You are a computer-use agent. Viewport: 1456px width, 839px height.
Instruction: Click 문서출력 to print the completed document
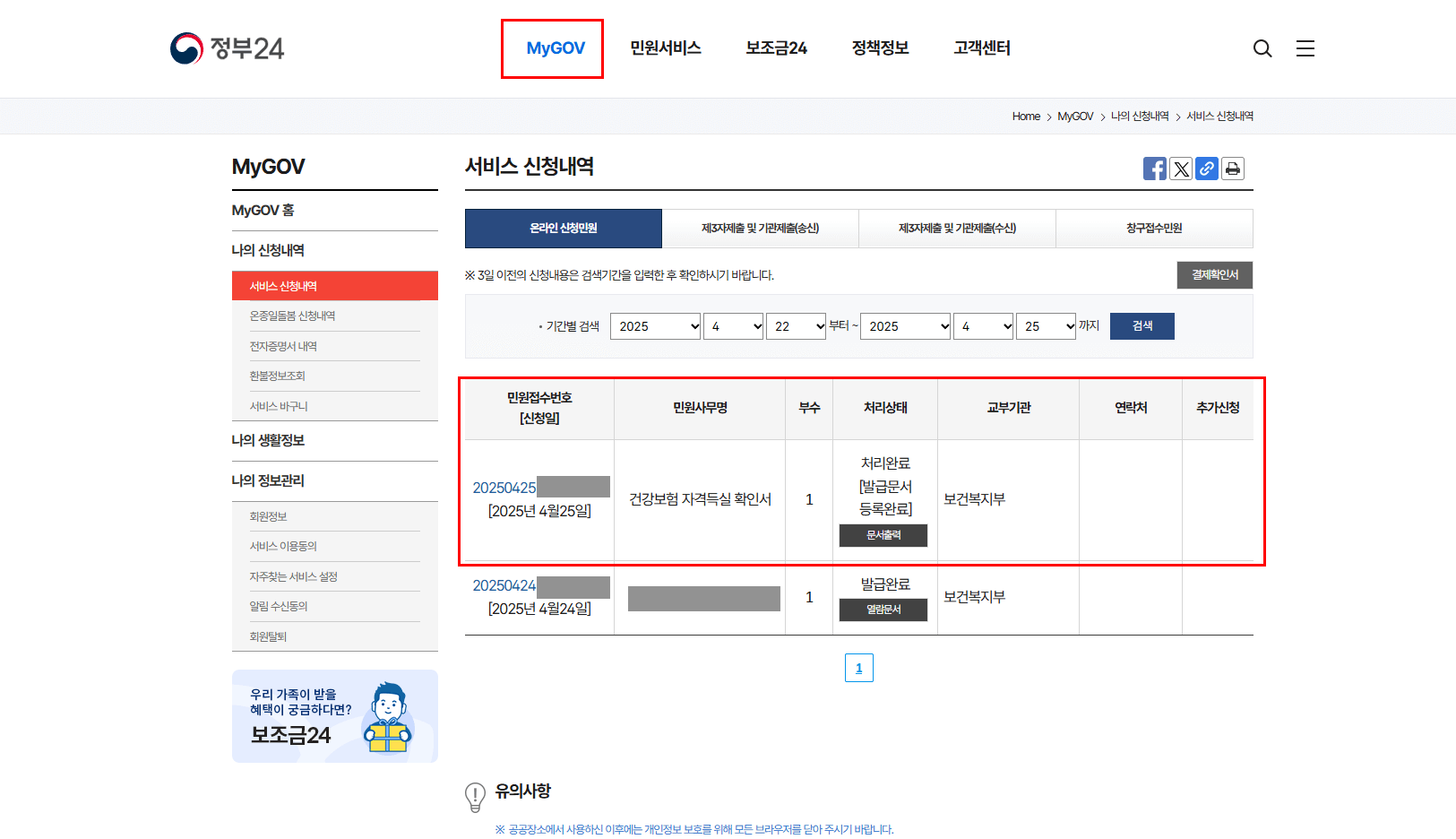point(883,535)
